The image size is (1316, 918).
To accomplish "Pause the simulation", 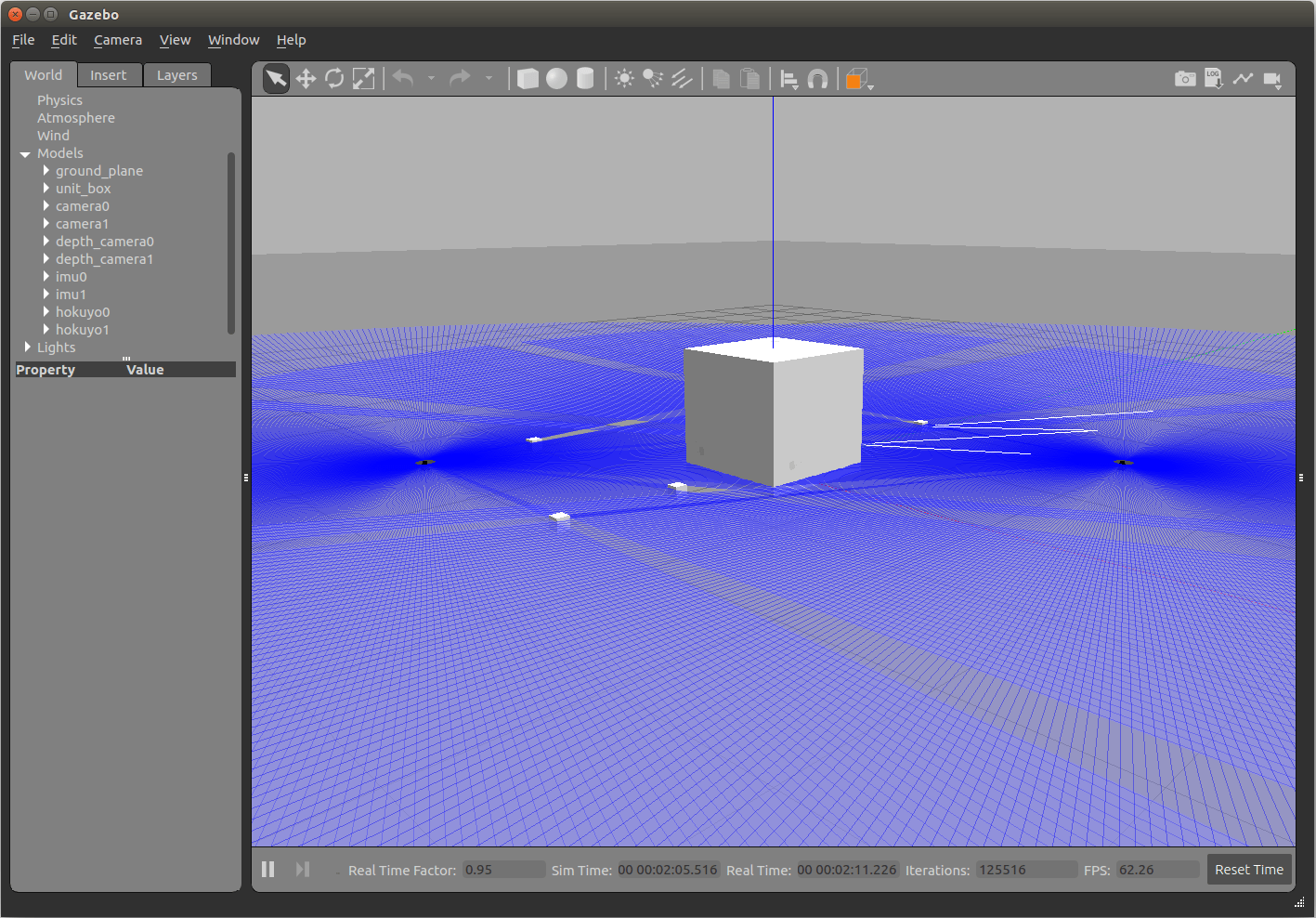I will point(268,869).
